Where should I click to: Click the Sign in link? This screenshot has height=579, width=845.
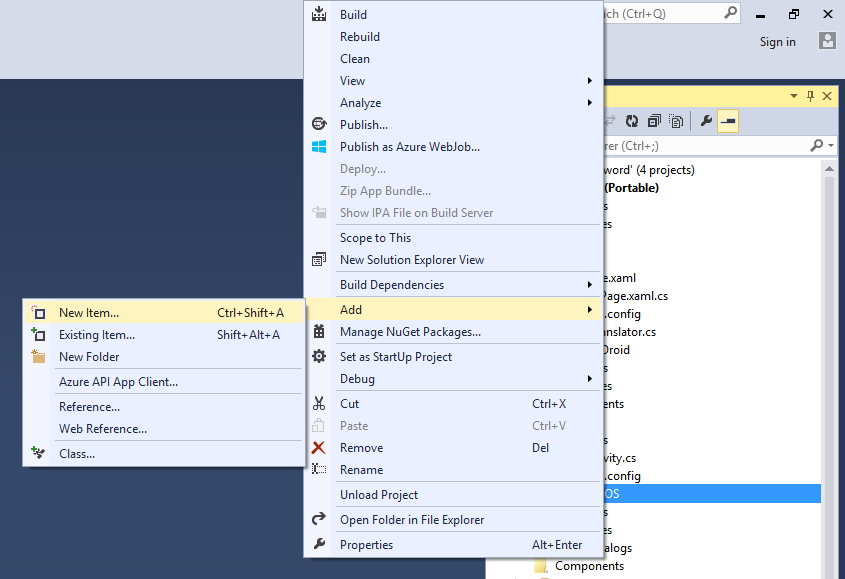pos(778,42)
